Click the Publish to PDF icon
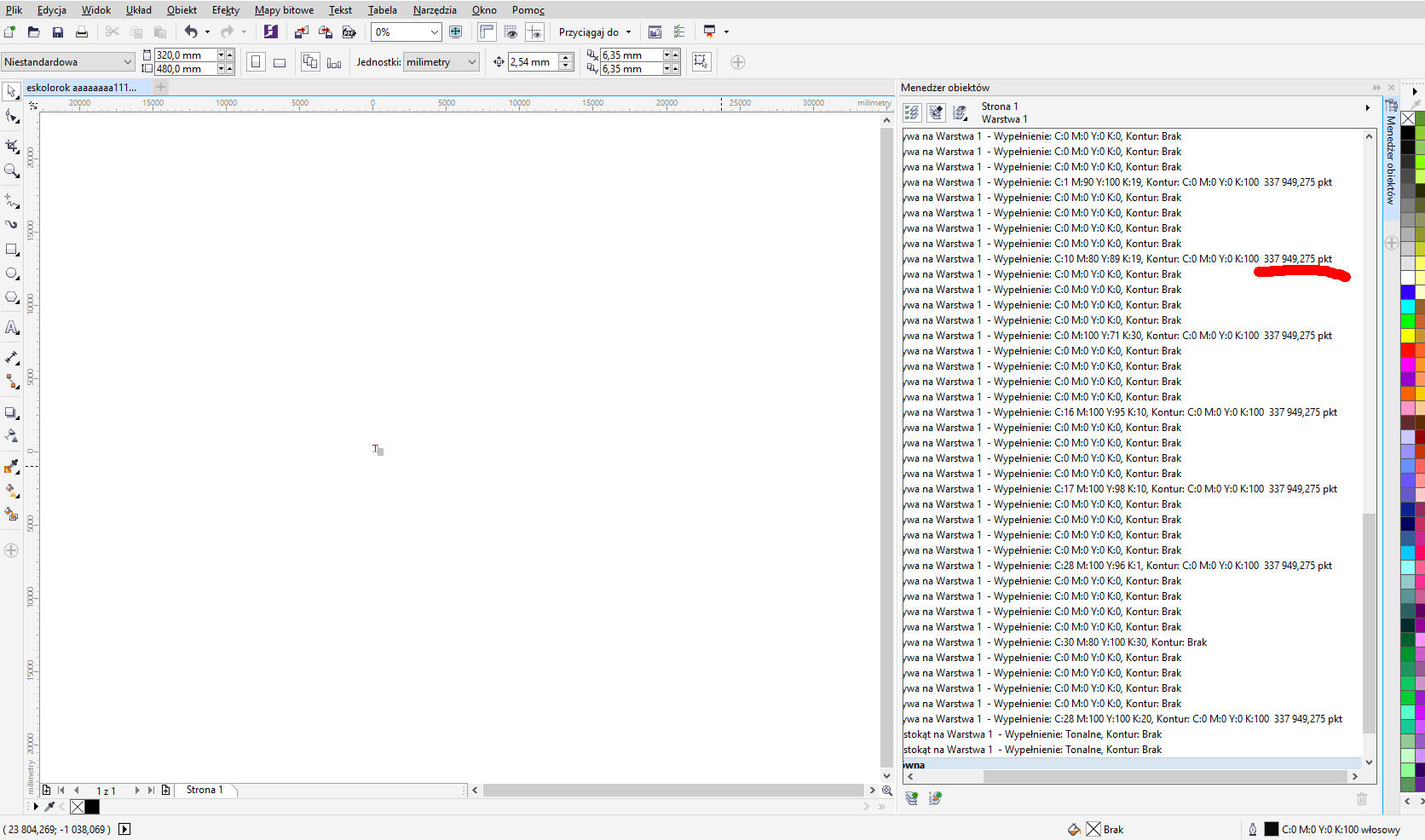 pyautogui.click(x=349, y=32)
